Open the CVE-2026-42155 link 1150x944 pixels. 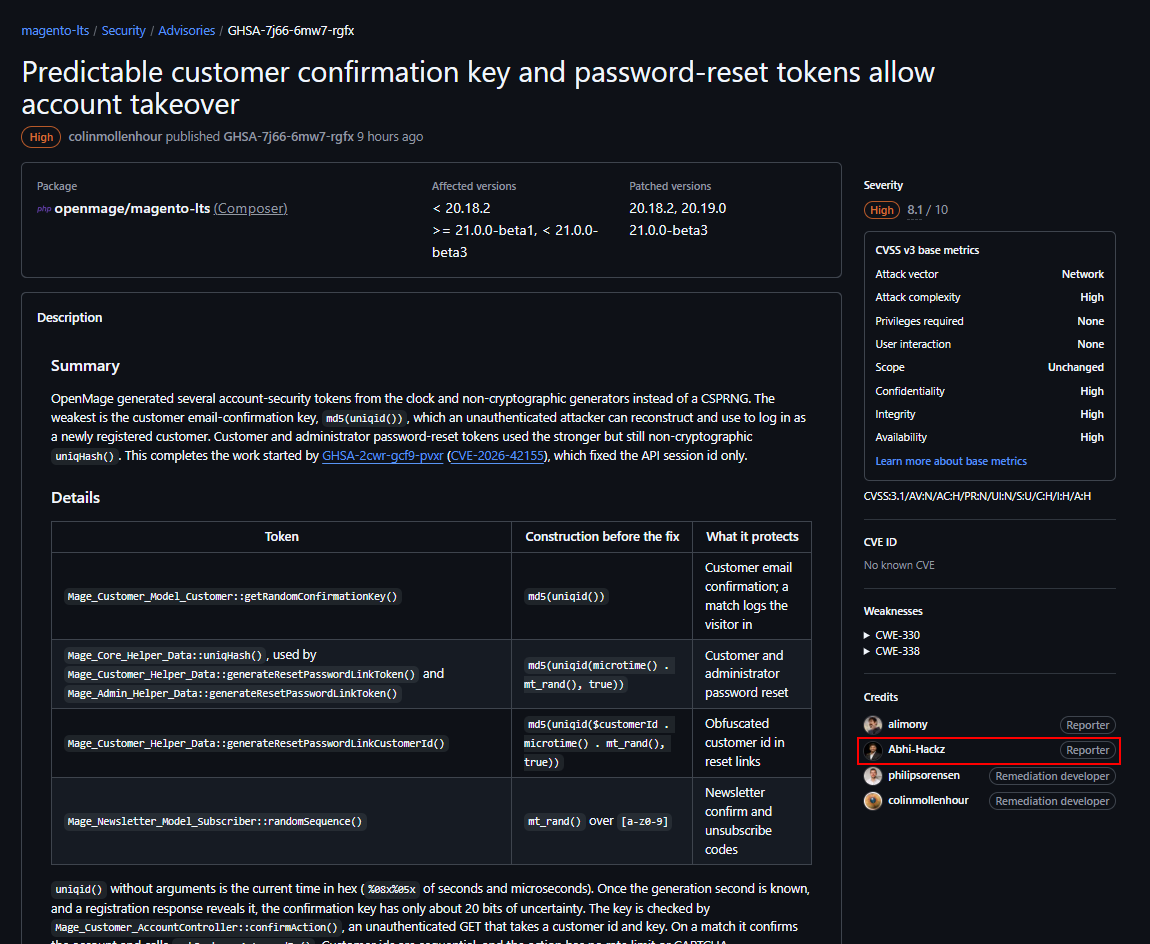(497, 455)
